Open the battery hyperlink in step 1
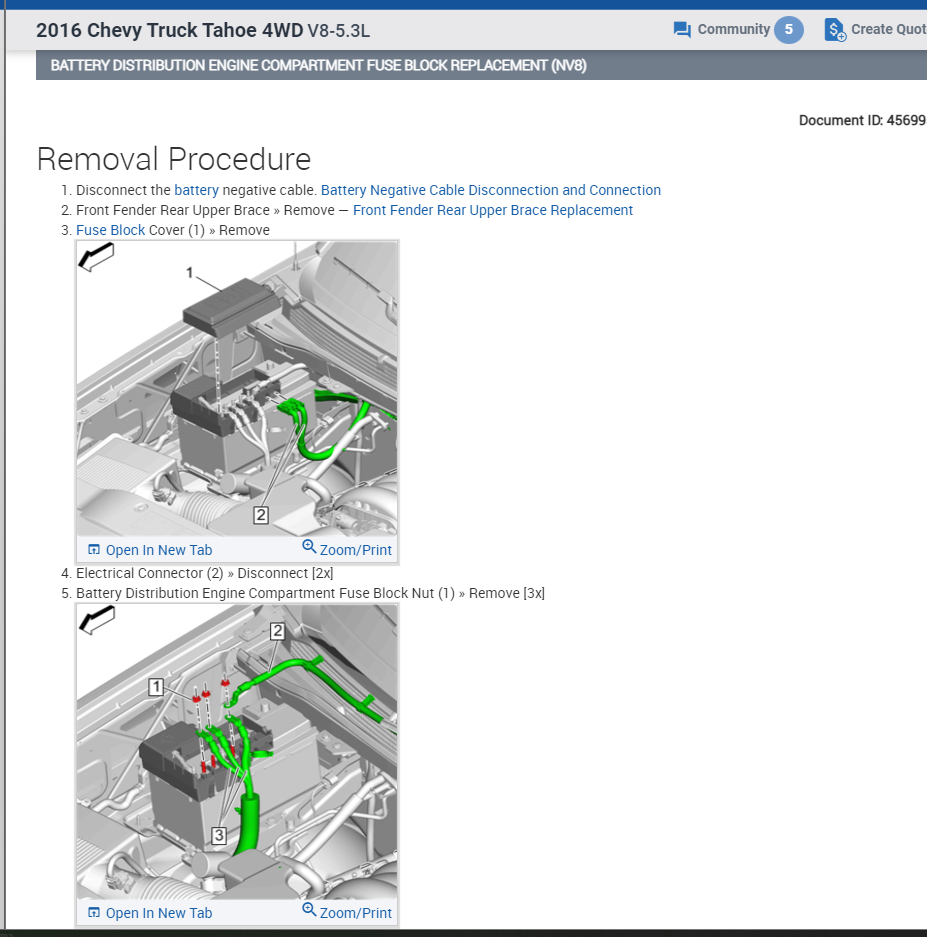 196,190
